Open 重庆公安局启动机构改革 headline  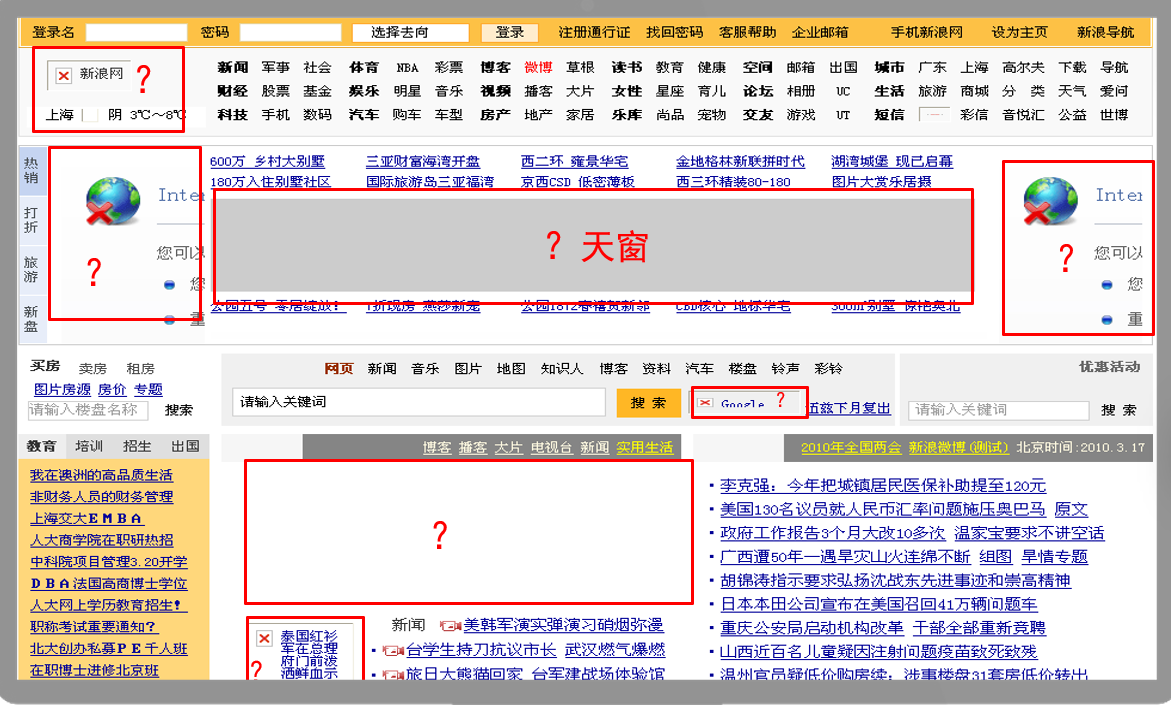(812, 628)
